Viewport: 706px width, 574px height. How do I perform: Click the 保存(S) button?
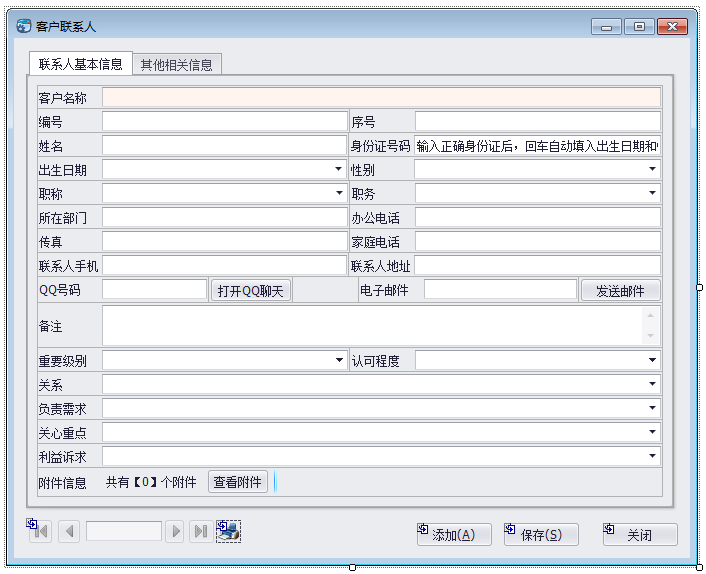point(541,535)
